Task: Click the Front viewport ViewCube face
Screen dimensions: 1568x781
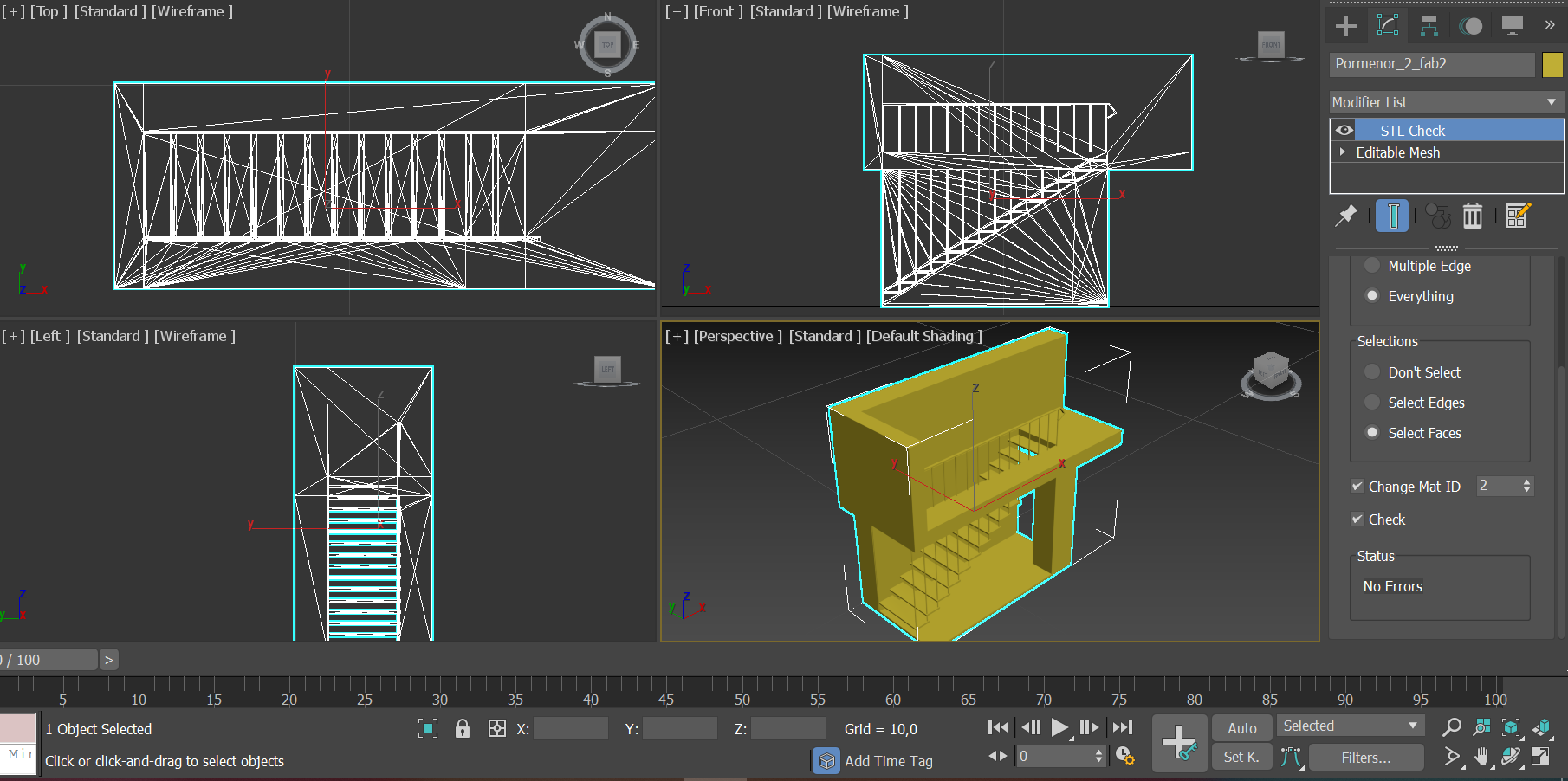Action: (1271, 44)
